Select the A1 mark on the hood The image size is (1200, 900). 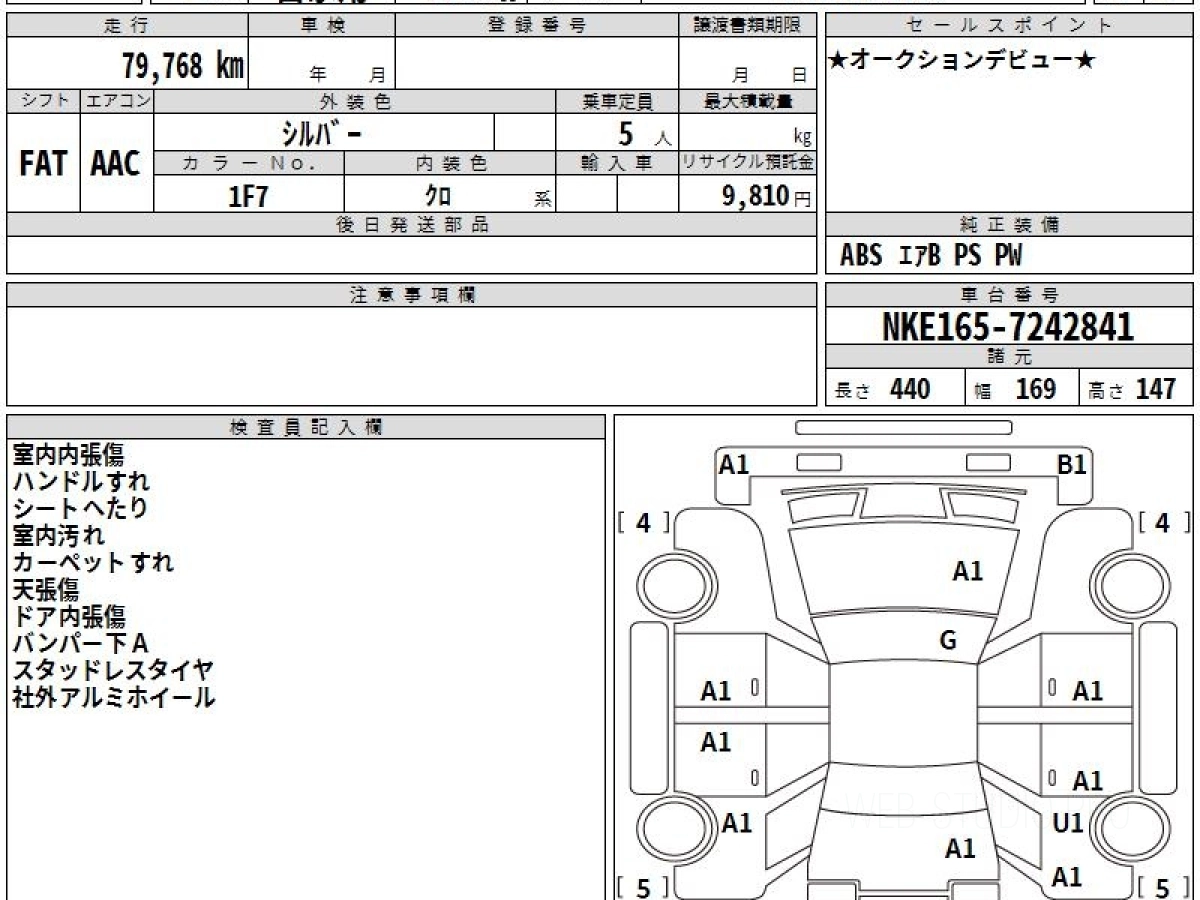click(967, 571)
